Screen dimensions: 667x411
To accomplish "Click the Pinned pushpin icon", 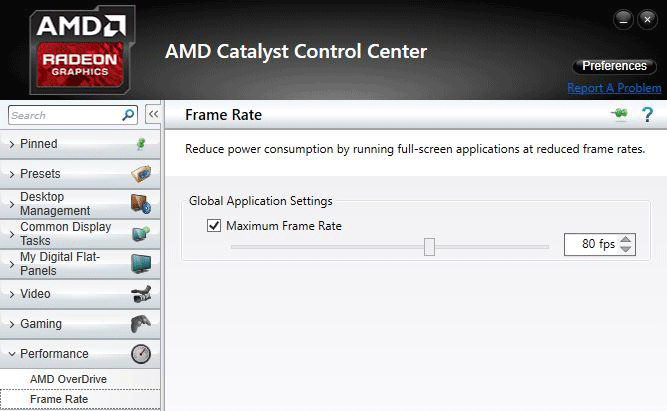I will click(140, 144).
